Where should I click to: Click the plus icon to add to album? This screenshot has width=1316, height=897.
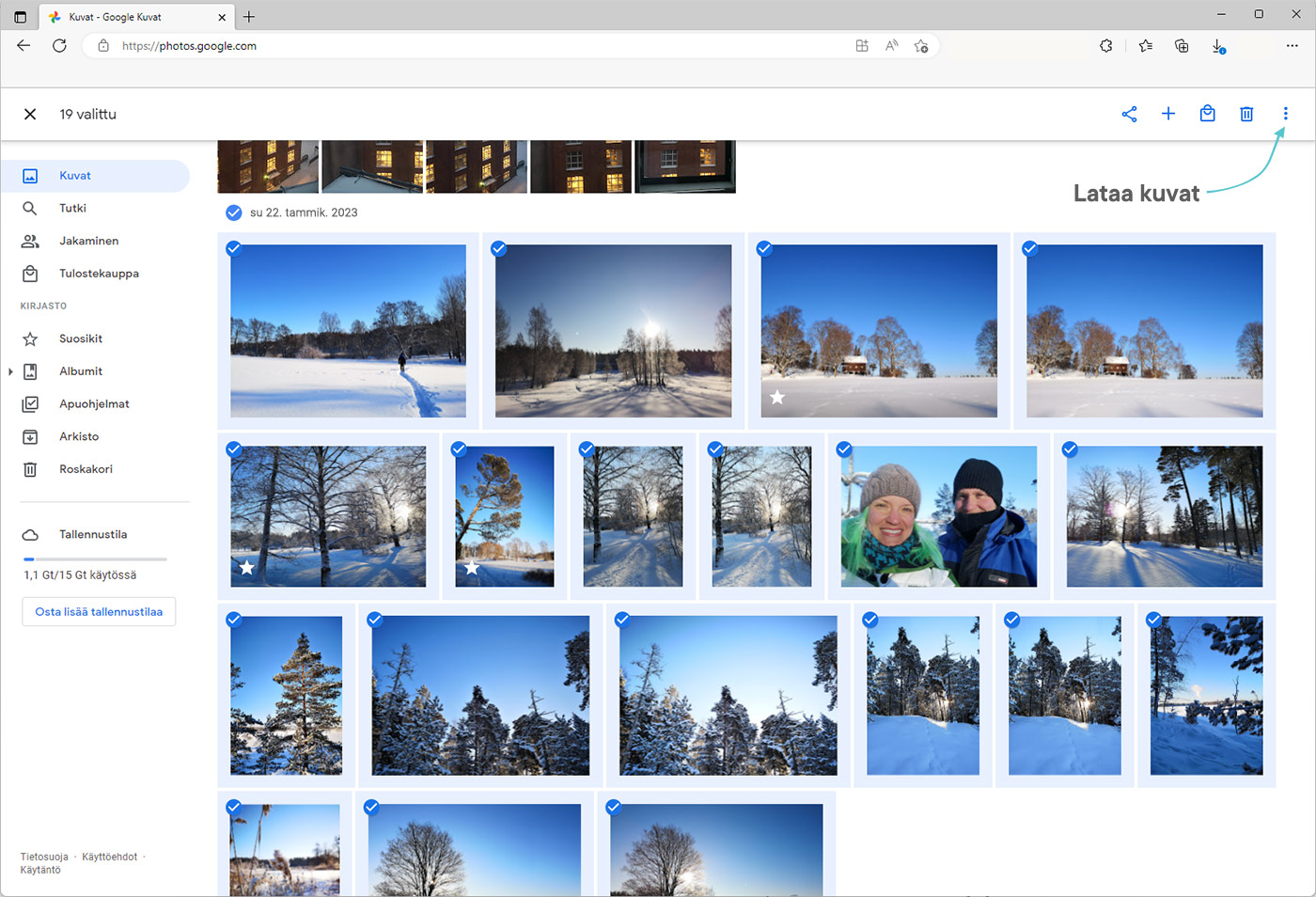(1168, 114)
